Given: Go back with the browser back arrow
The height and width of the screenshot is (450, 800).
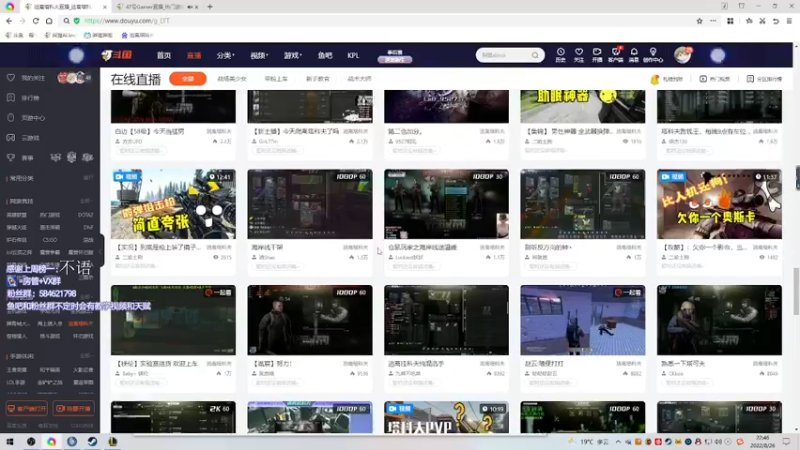Looking at the screenshot, I should (x=9, y=21).
